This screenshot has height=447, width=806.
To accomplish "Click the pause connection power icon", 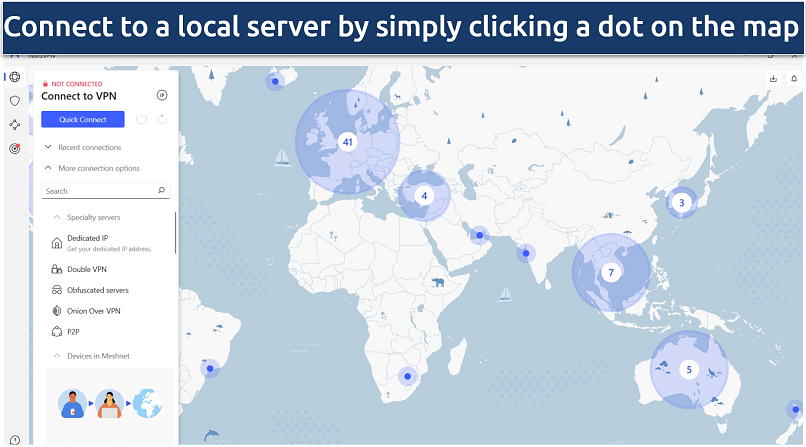I will tap(141, 120).
